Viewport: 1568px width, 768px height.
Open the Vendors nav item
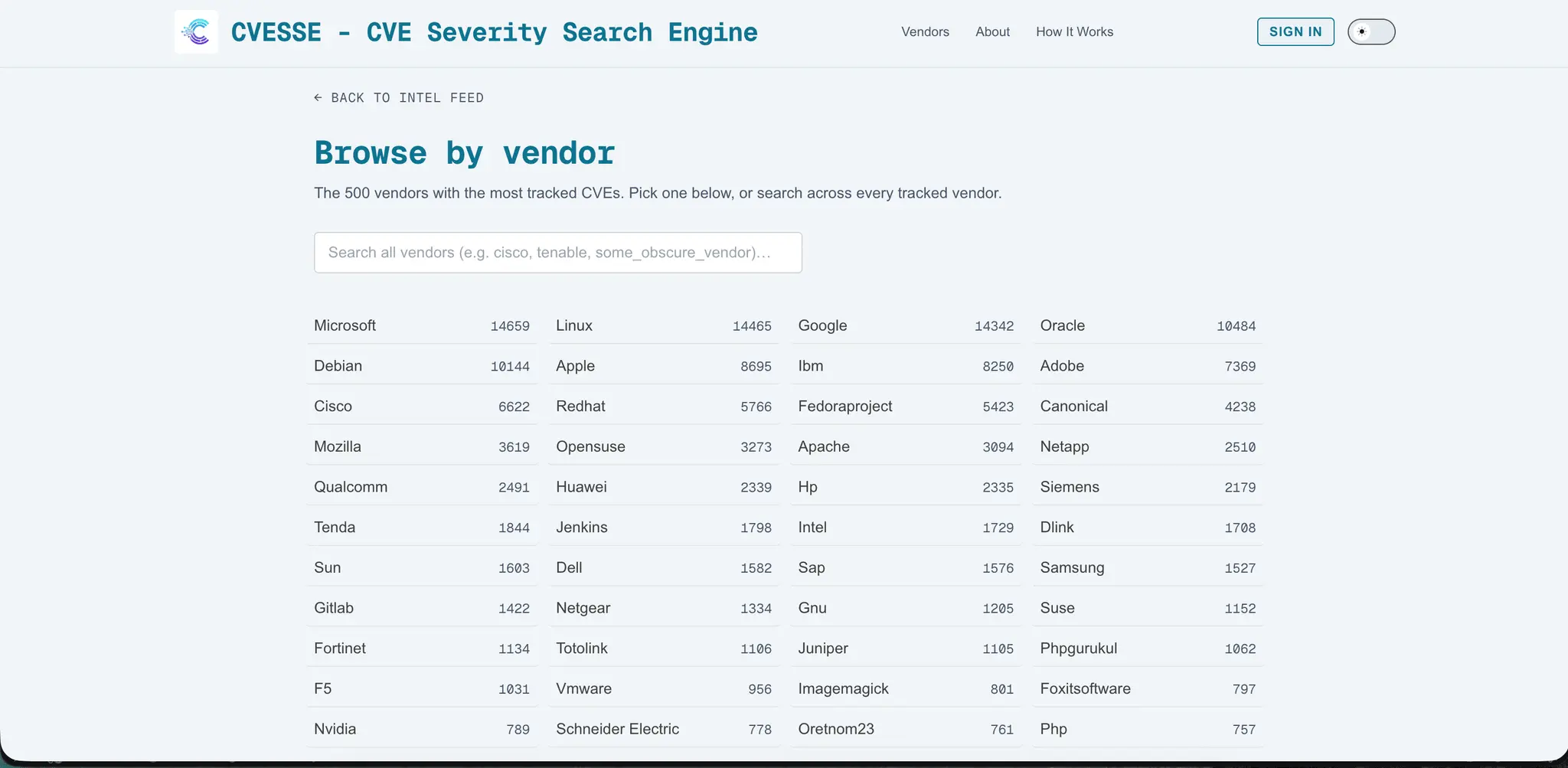click(x=925, y=31)
